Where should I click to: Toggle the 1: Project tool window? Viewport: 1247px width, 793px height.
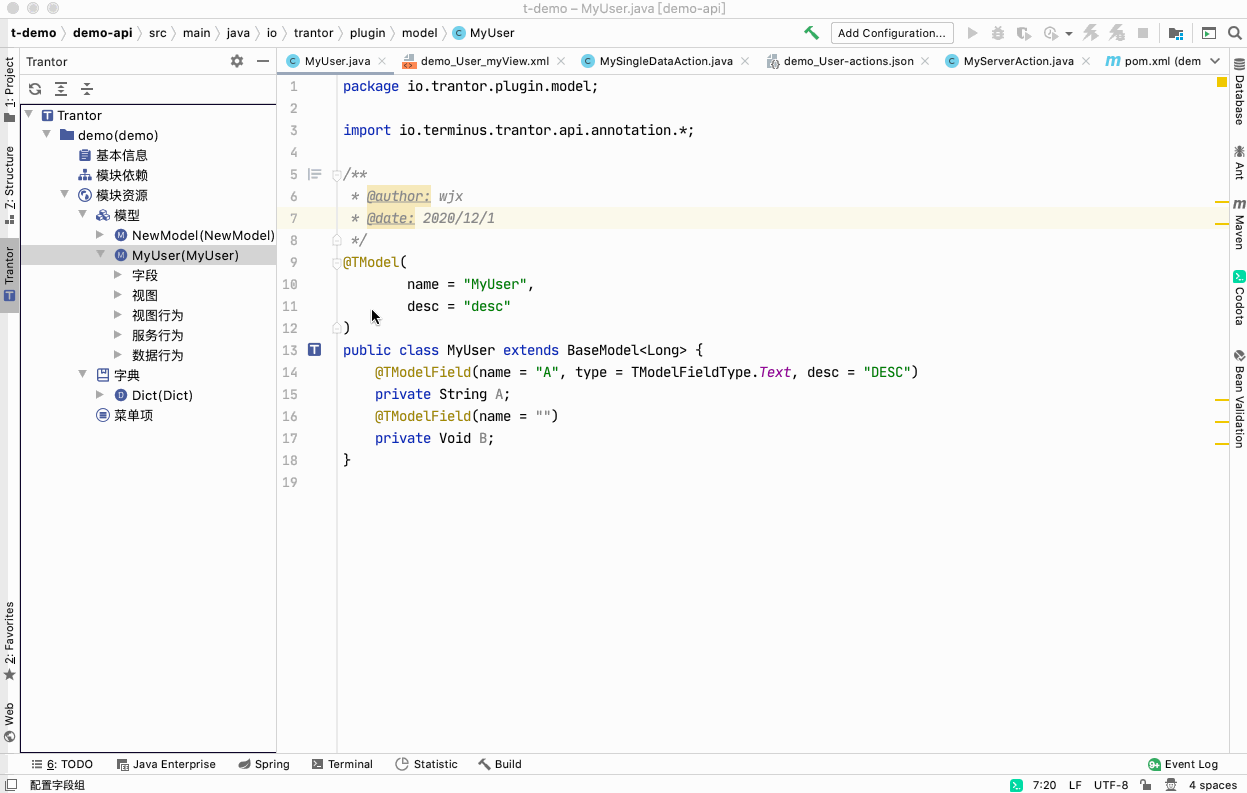10,89
